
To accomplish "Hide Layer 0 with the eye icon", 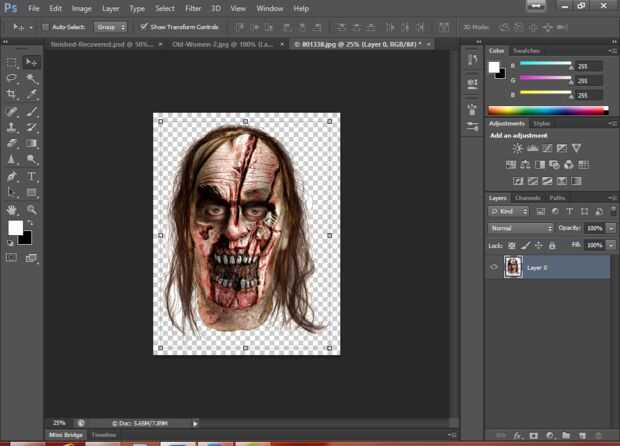I will point(494,267).
